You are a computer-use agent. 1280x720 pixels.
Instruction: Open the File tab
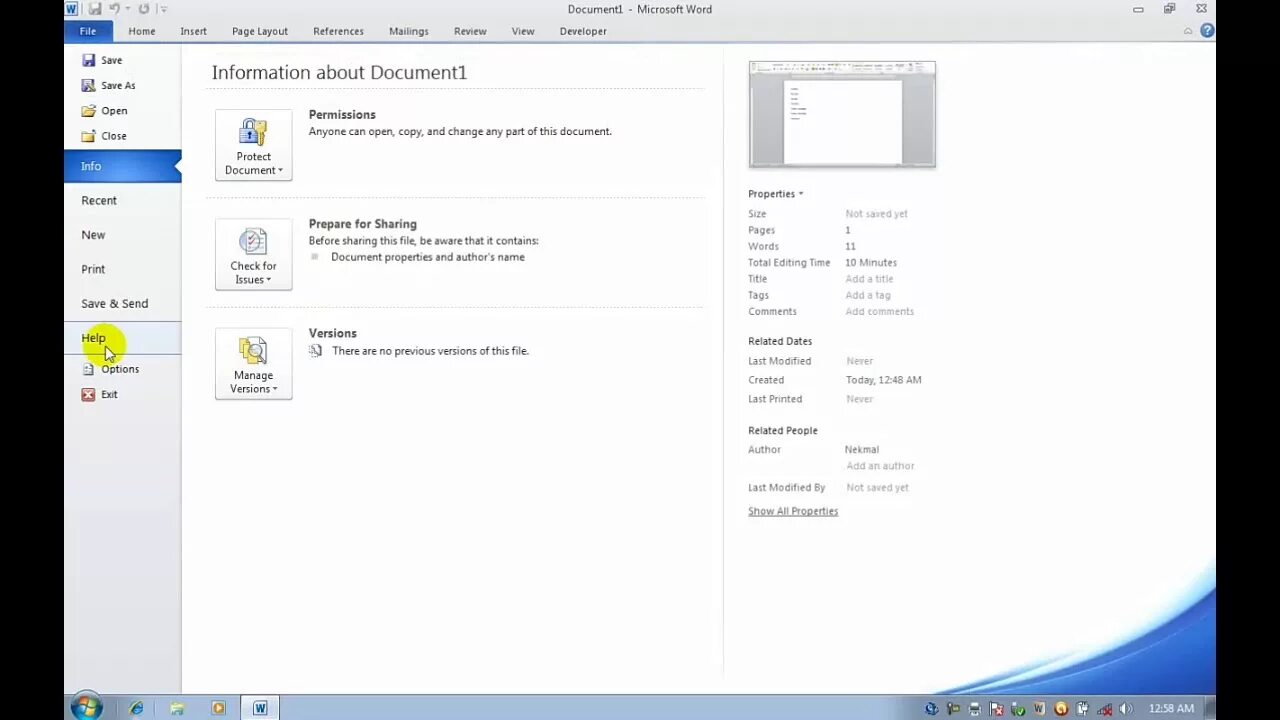click(88, 31)
